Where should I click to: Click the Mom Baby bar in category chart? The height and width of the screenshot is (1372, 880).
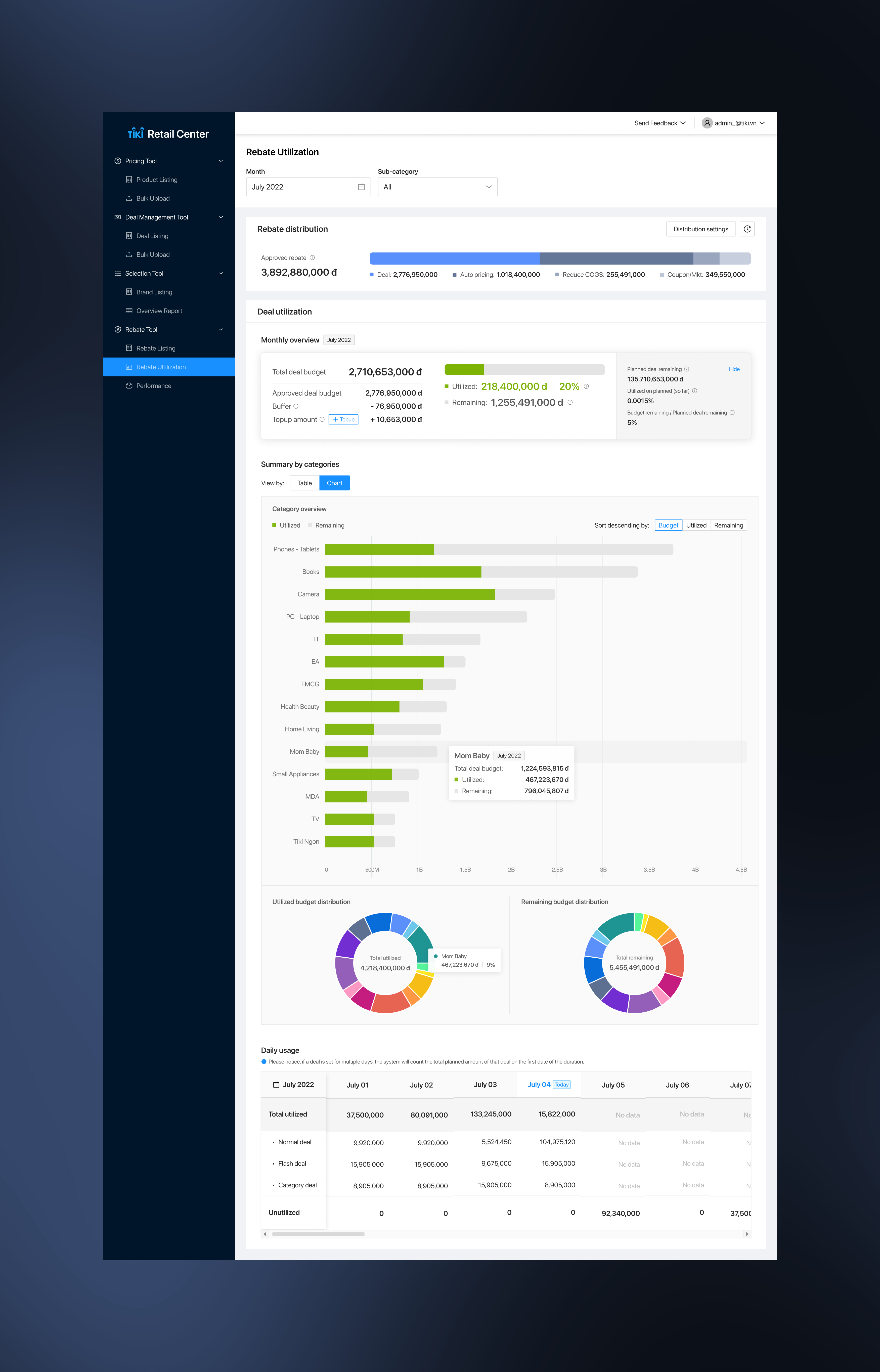pyautogui.click(x=381, y=751)
